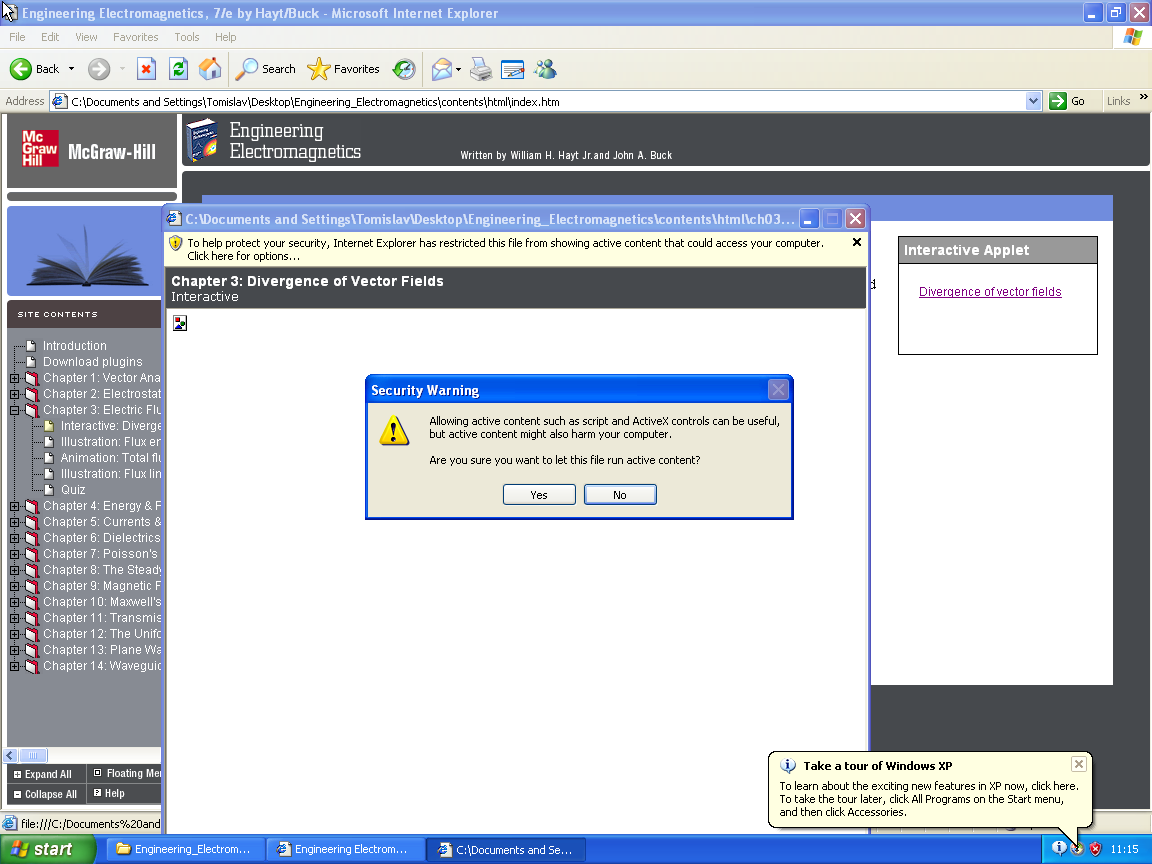Open the Favorites menu

(135, 37)
